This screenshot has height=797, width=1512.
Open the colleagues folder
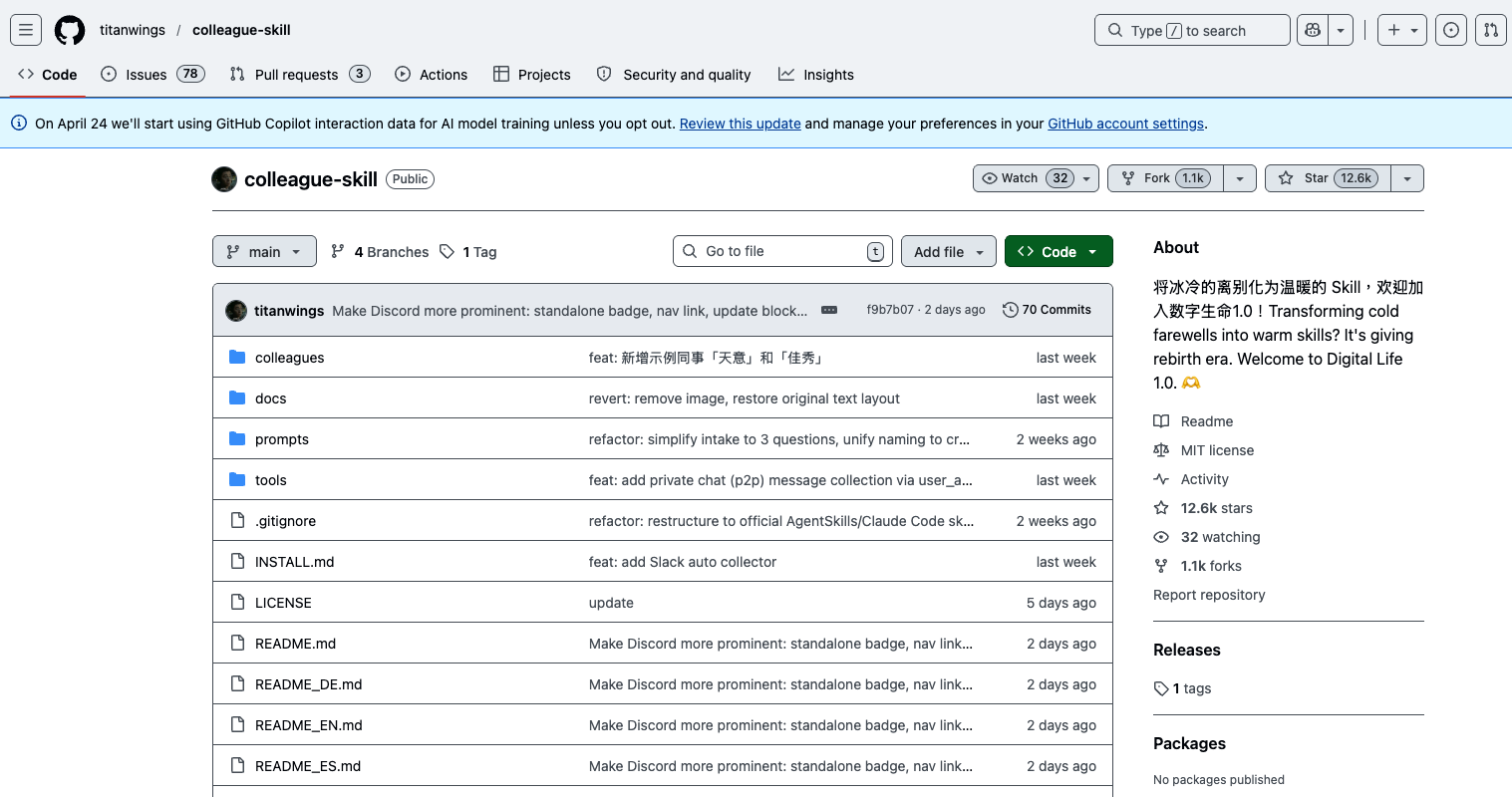[289, 358]
